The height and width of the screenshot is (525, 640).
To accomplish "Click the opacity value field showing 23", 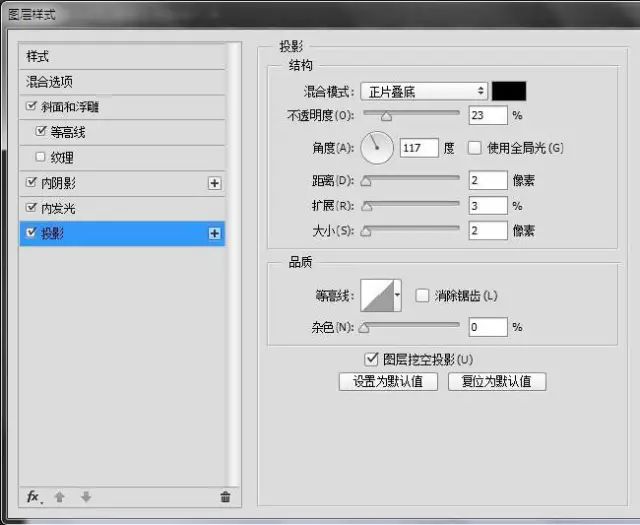I will coord(488,115).
